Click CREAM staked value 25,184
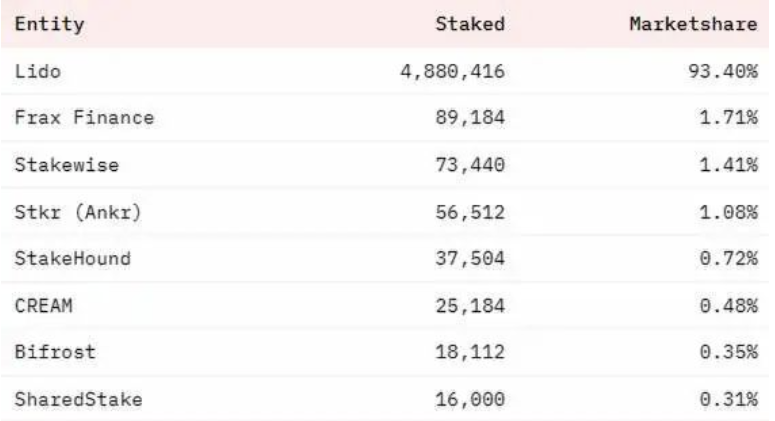 point(470,306)
